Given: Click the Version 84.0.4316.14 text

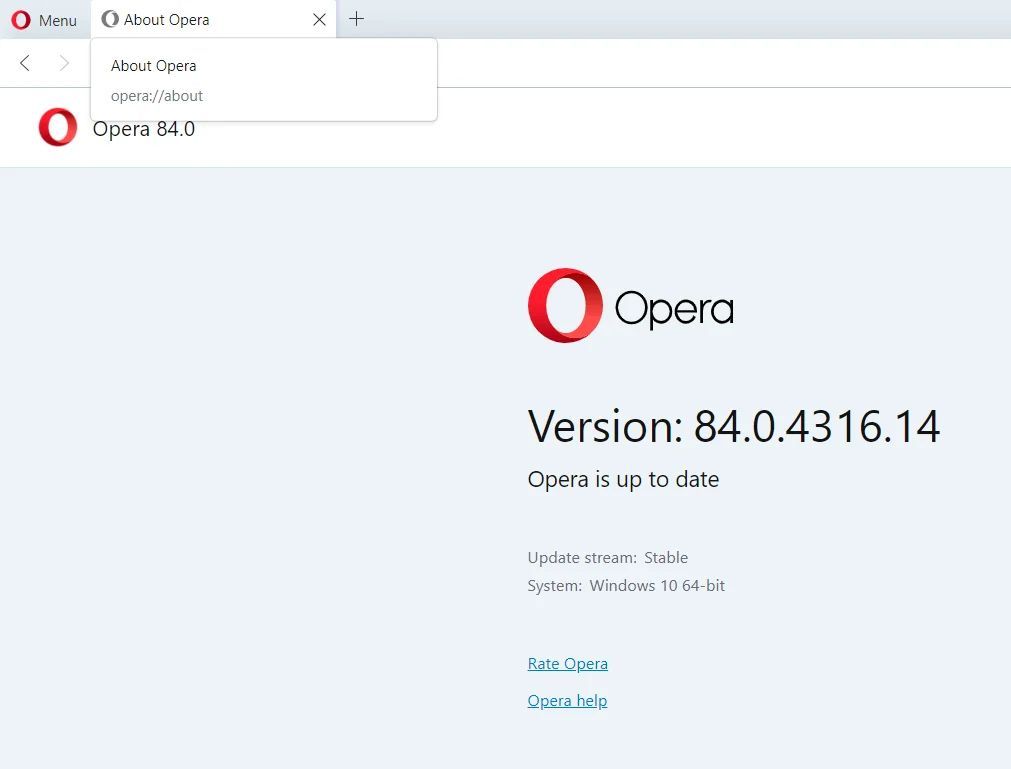Looking at the screenshot, I should (734, 427).
